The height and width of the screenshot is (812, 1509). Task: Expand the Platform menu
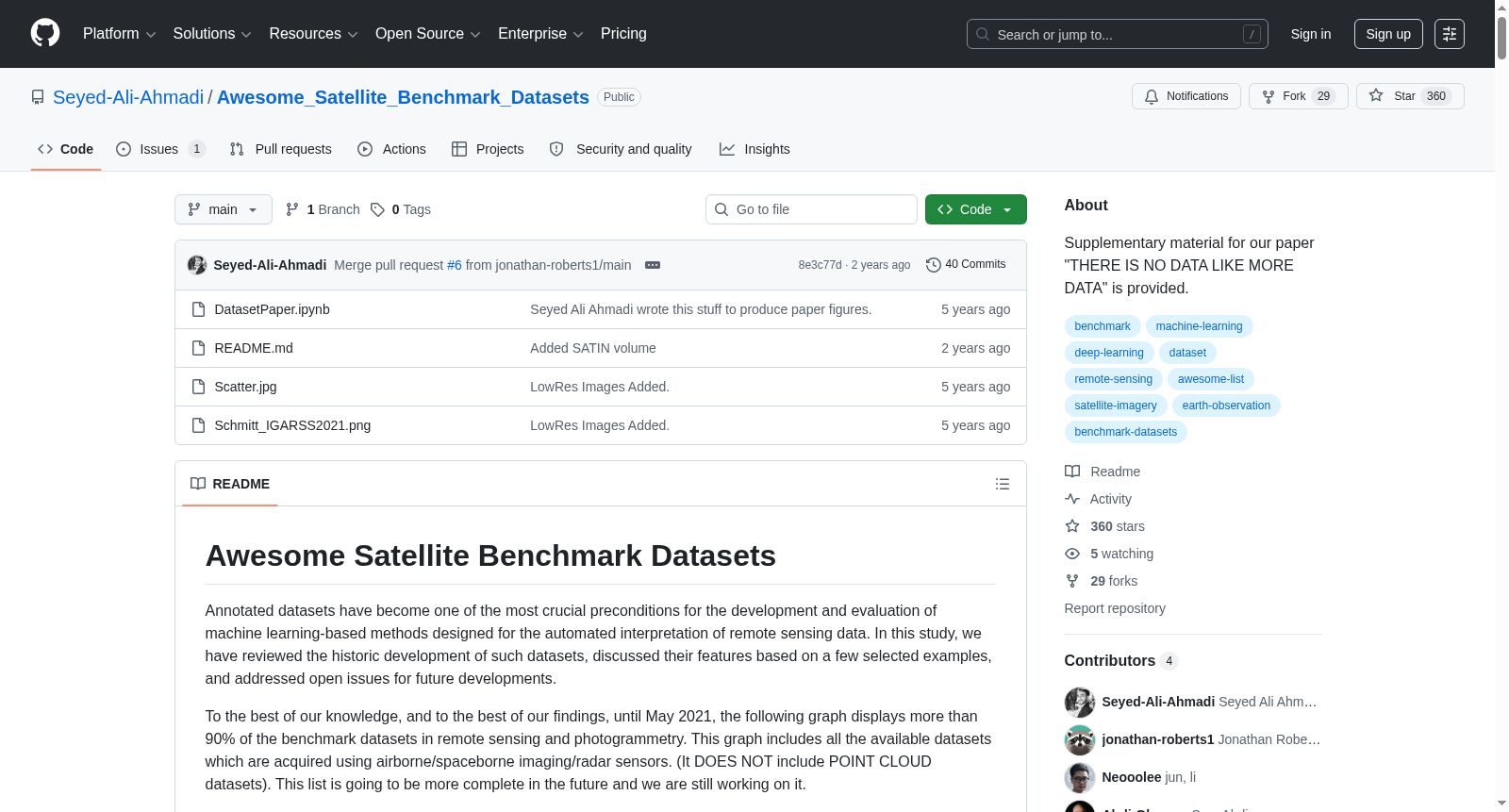point(119,34)
